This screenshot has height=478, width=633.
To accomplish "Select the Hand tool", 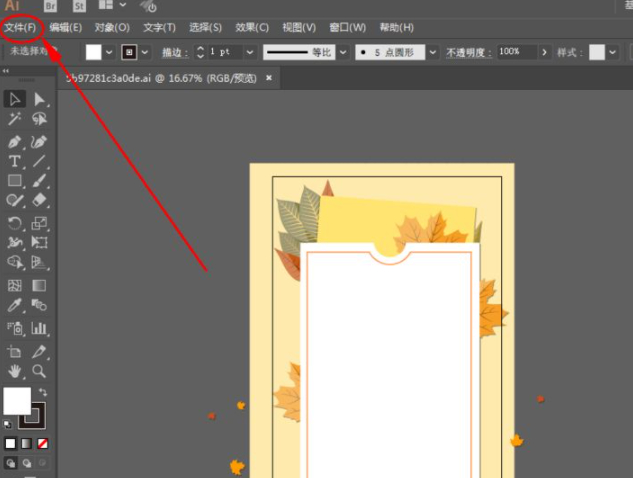I will (x=15, y=371).
